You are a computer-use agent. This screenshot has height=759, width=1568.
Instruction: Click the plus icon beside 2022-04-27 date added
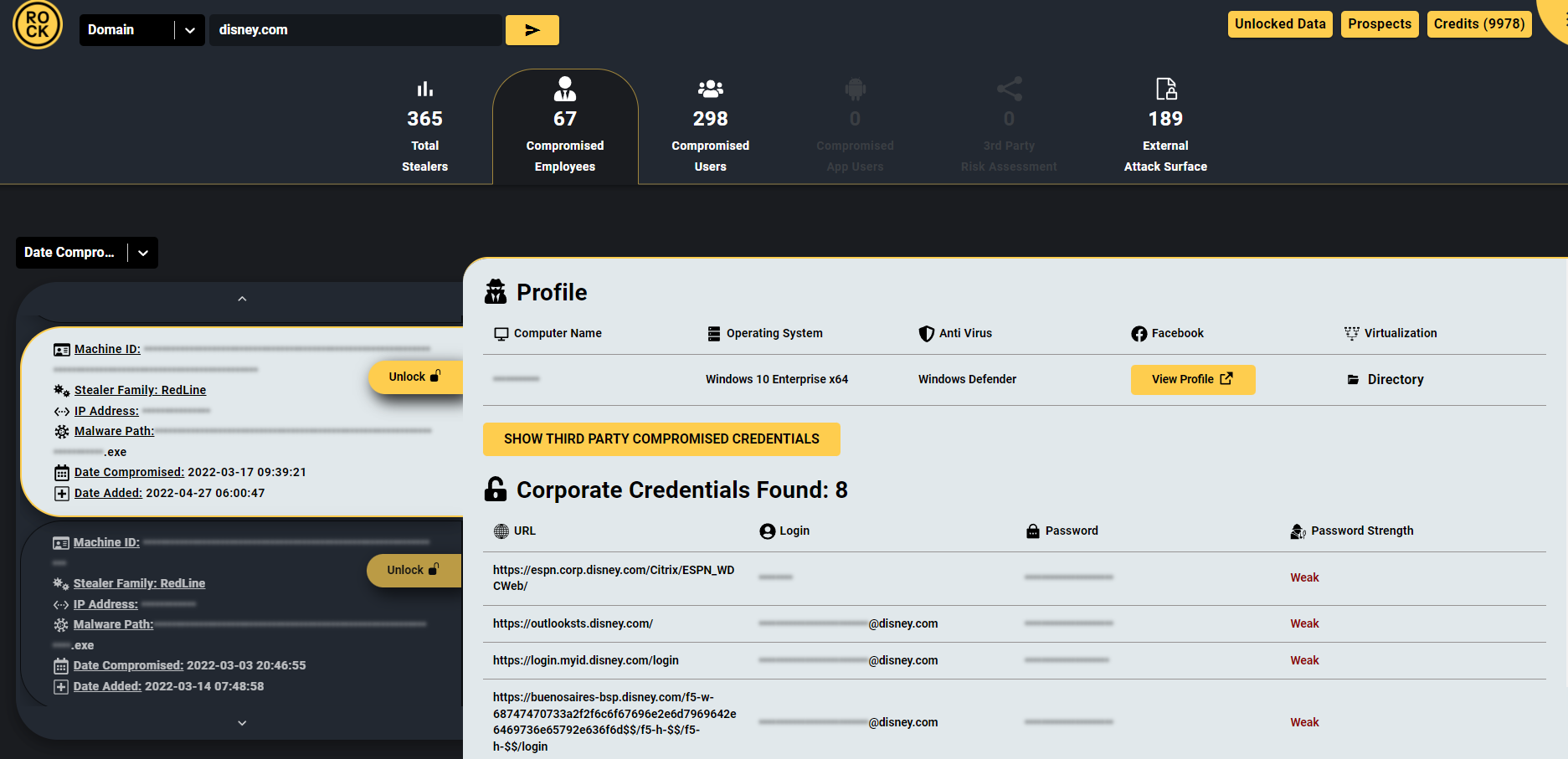tap(62, 494)
